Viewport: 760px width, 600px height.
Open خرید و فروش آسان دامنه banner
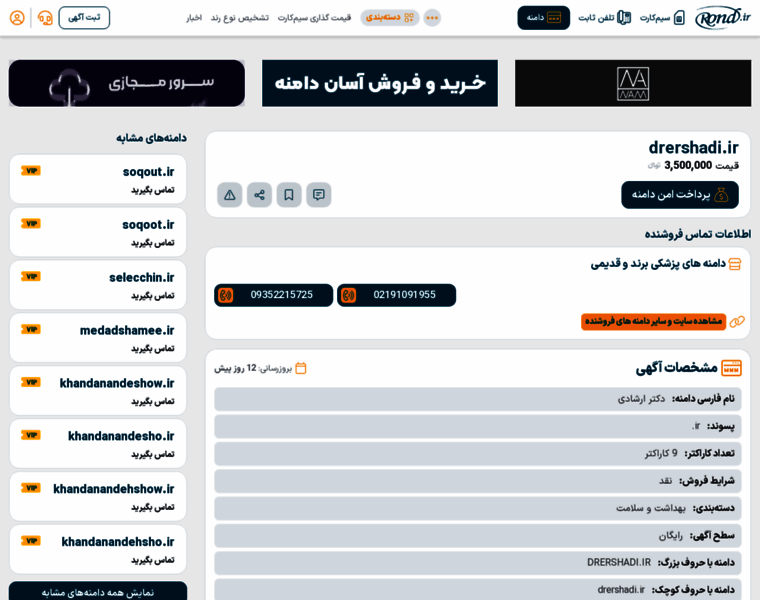(x=380, y=83)
